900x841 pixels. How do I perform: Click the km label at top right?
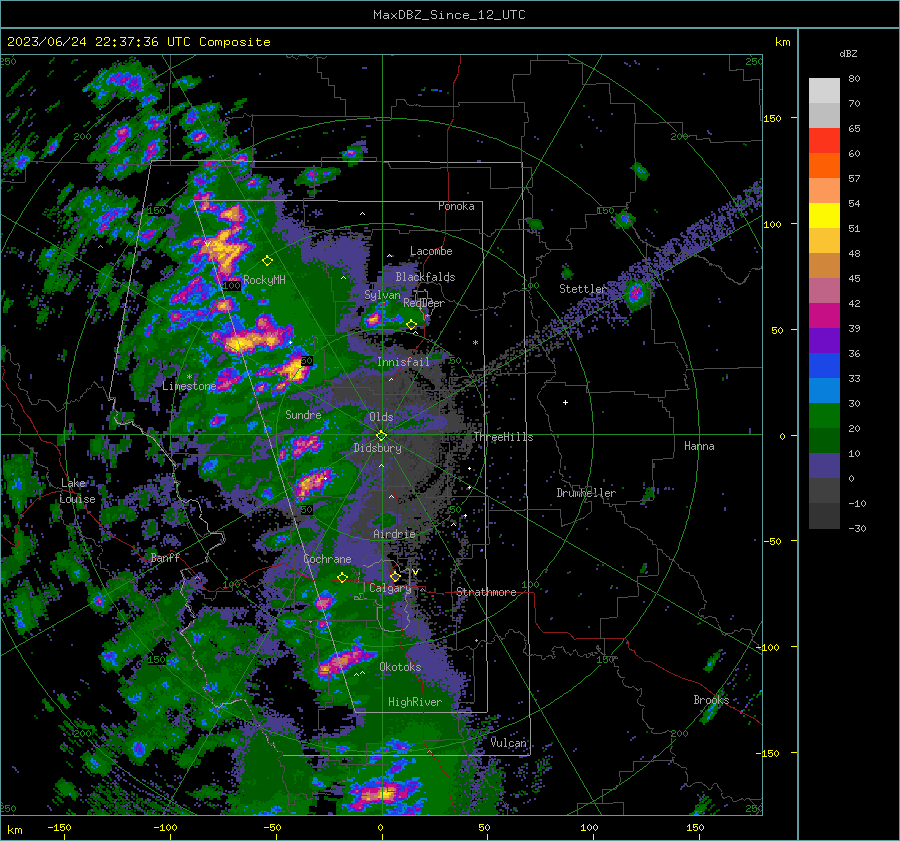coord(782,42)
